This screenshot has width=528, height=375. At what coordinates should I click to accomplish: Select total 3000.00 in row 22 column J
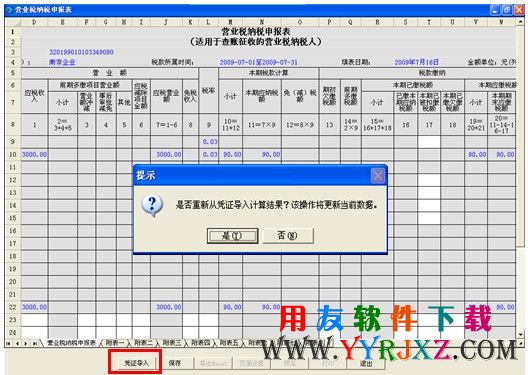click(166, 307)
